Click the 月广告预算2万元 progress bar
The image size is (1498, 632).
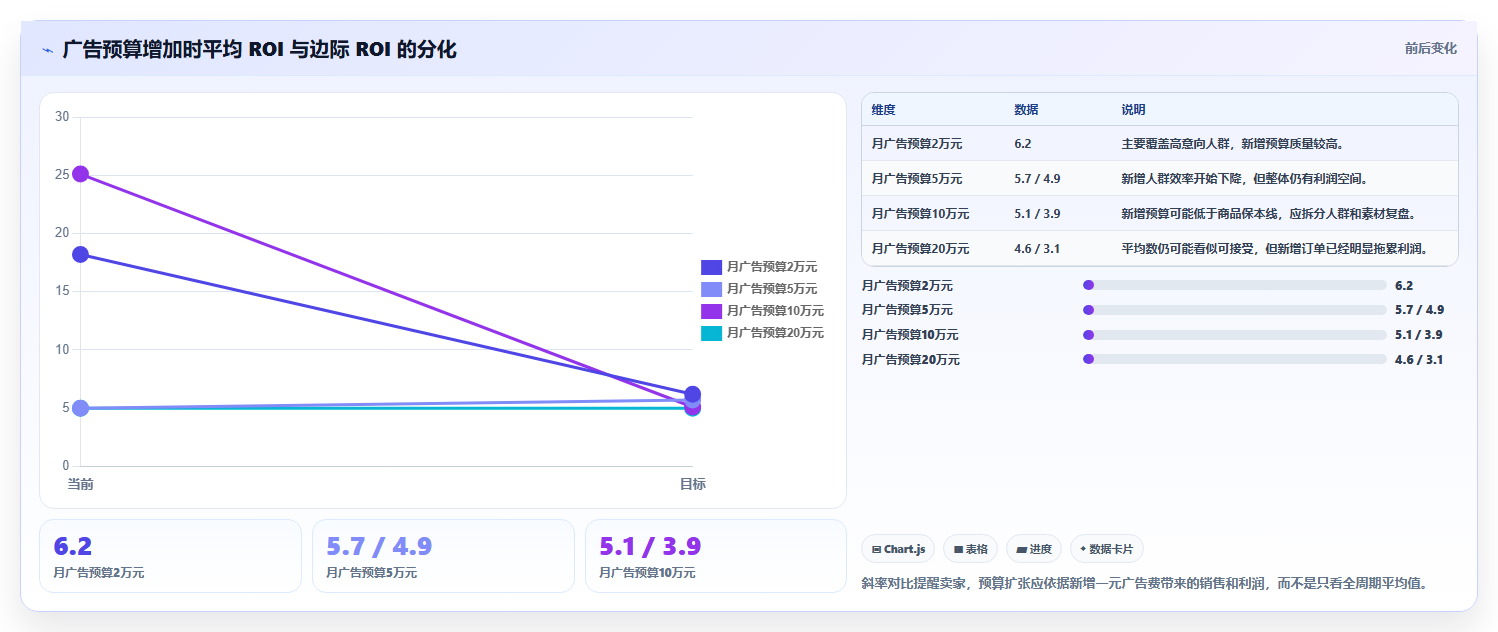point(1235,286)
